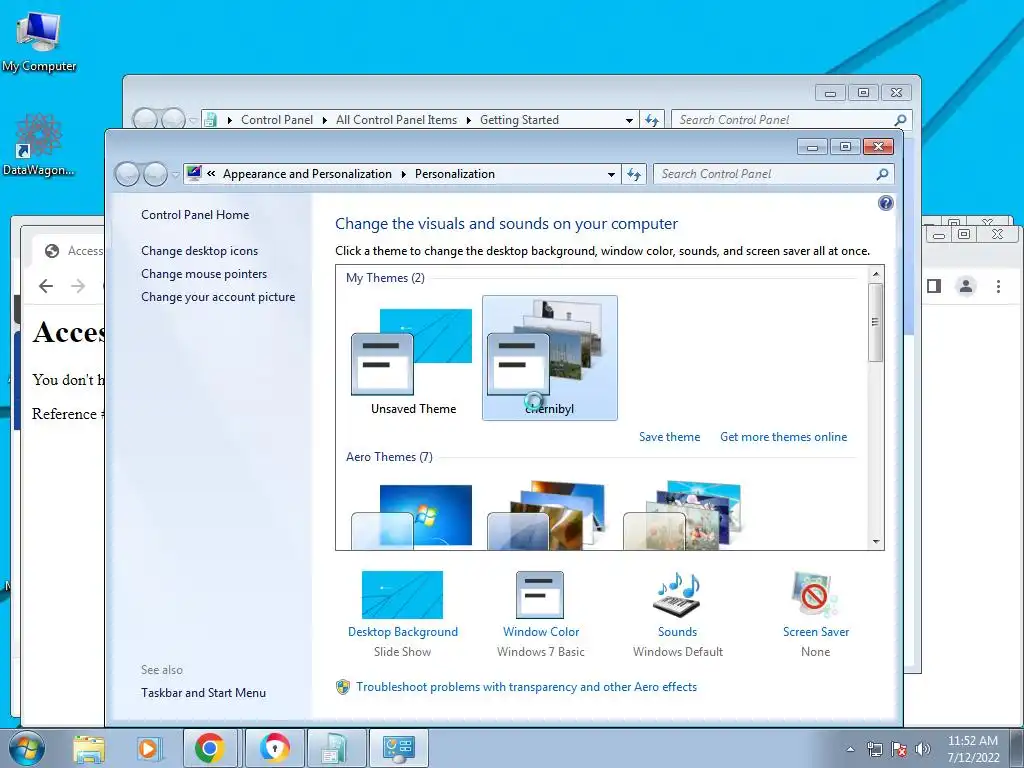The image size is (1024, 768).
Task: Click the search magnifier in Personalization window
Action: point(882,174)
